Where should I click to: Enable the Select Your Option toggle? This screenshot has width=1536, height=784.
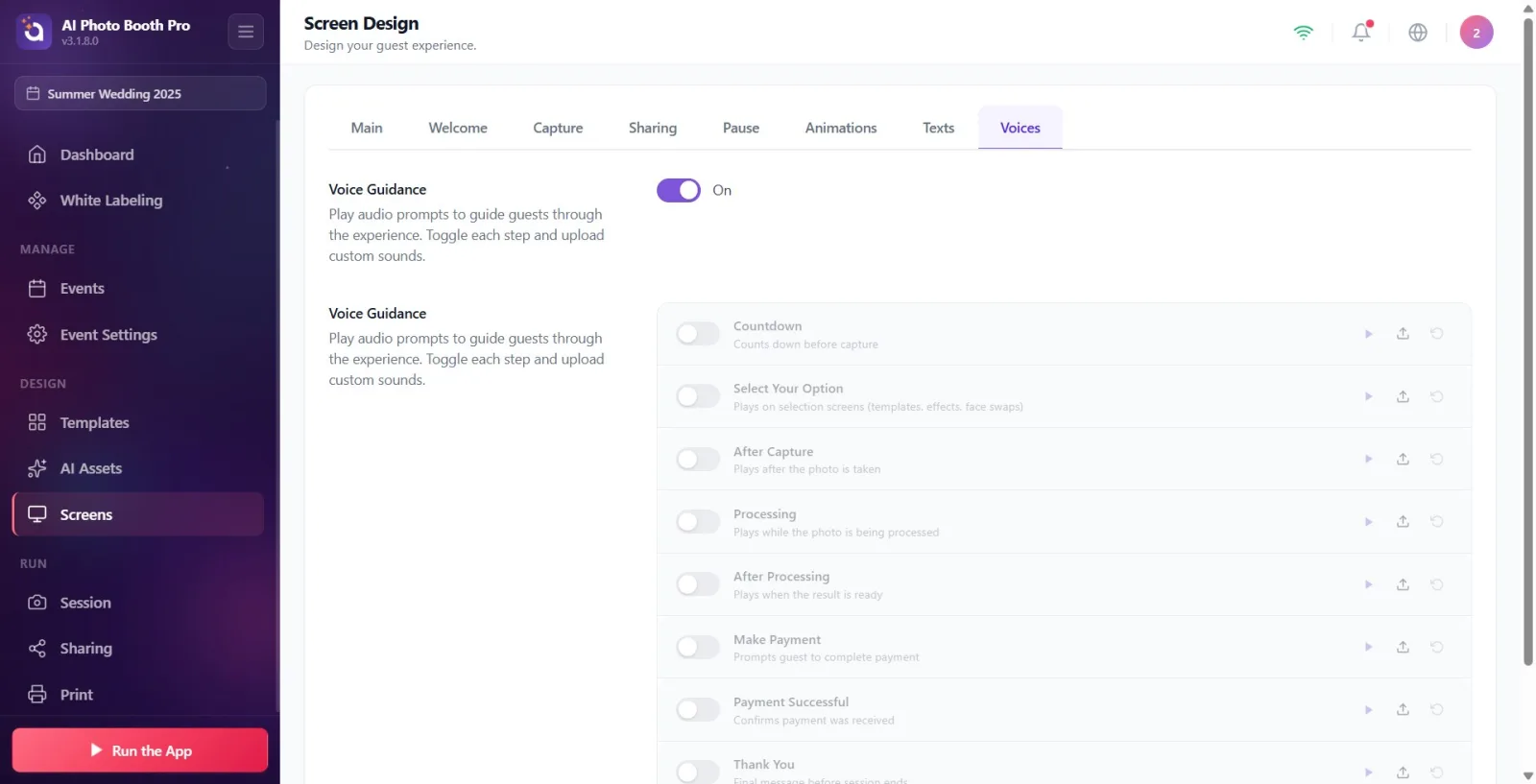tap(698, 396)
